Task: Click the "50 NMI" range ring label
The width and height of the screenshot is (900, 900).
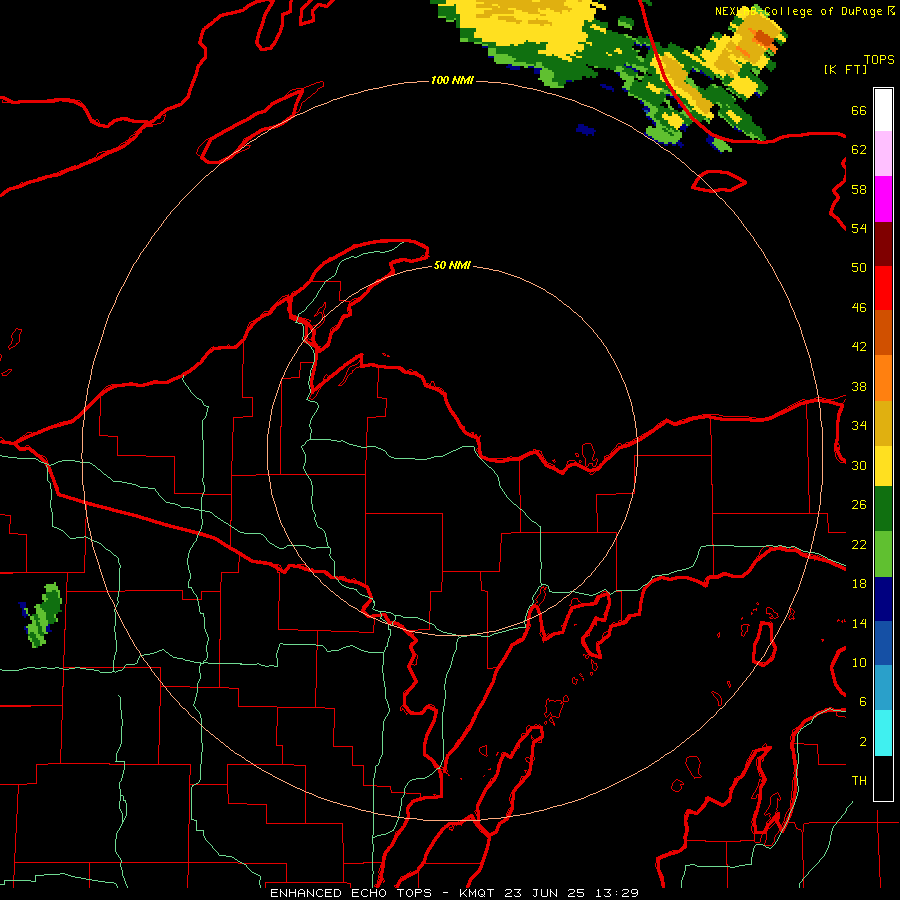Action: coord(452,265)
